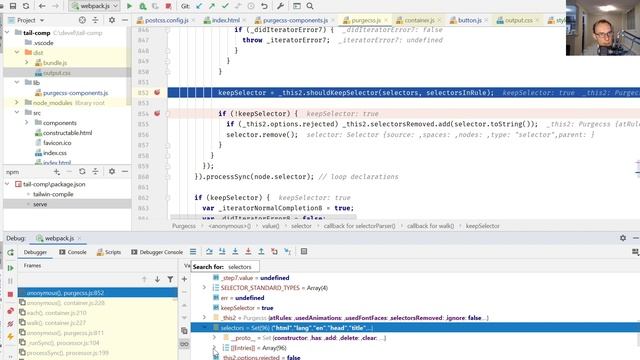Stop the running process in top toolbar
Image resolution: width=640 pixels, height=360 pixels.
tap(168, 6)
